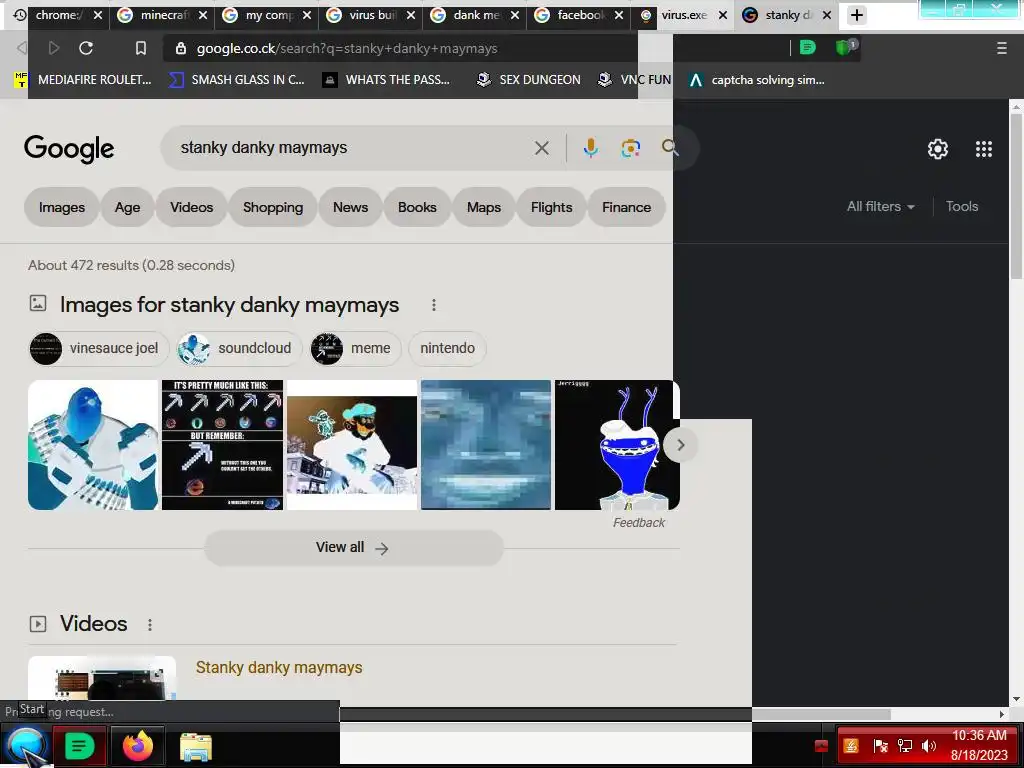1024x768 pixels.
Task: Filter results by Age chip
Action: (x=127, y=208)
